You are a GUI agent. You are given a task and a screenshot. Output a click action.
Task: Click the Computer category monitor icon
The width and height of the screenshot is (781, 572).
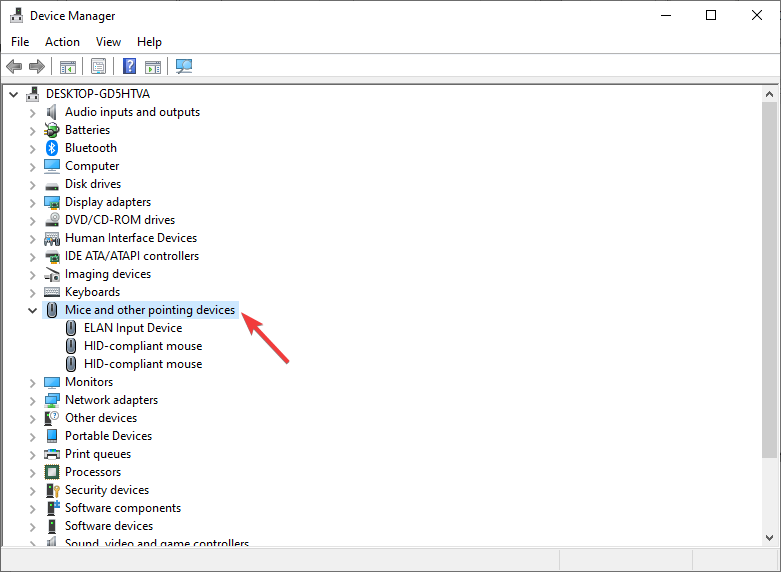click(x=52, y=166)
